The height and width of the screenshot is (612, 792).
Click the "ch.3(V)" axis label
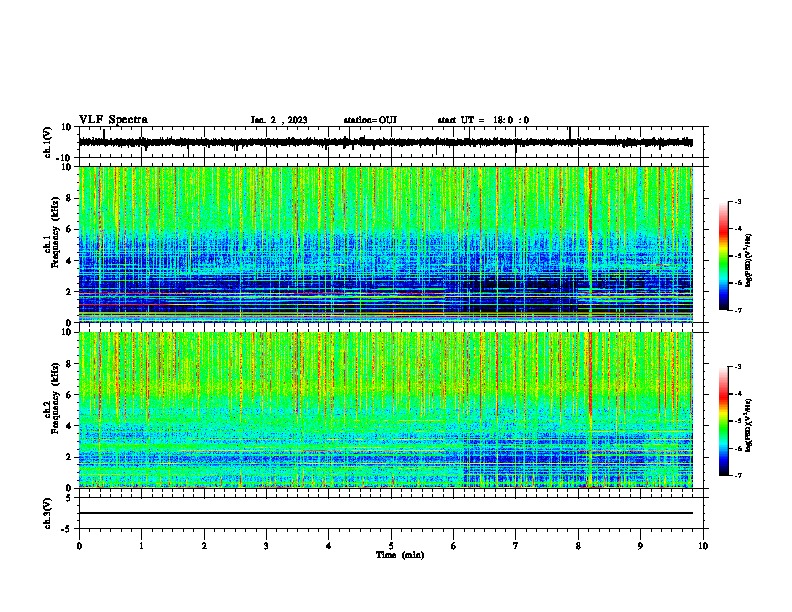[48, 513]
